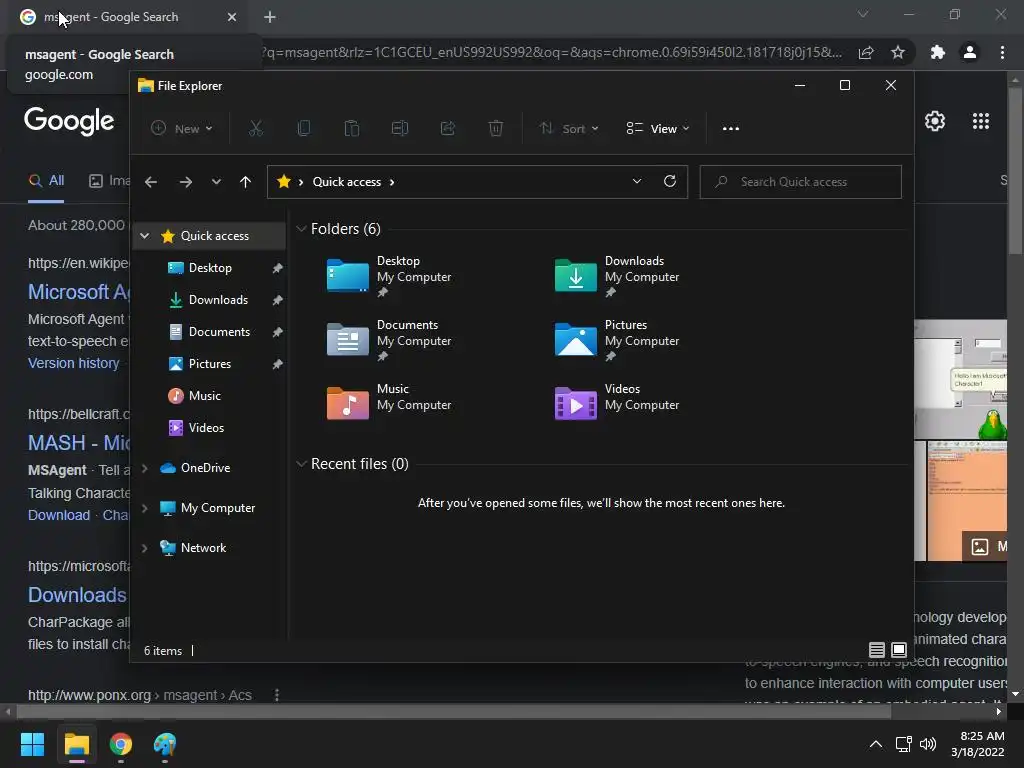Open Chrome profile avatar menu
The height and width of the screenshot is (768, 1024).
pos(970,52)
